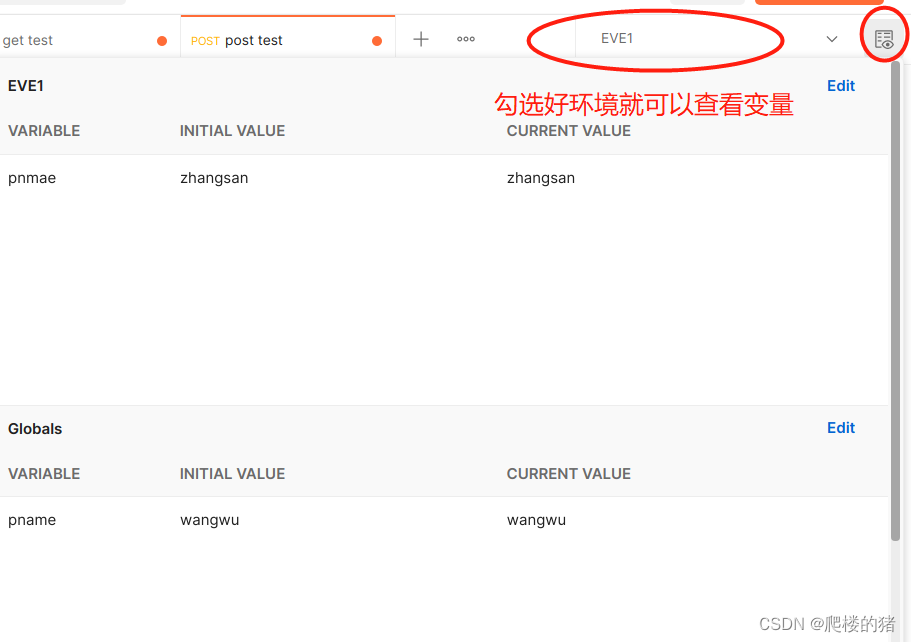Image resolution: width=911 pixels, height=642 pixels.
Task: Click the unsaved dot on post test tab
Action: tap(377, 41)
